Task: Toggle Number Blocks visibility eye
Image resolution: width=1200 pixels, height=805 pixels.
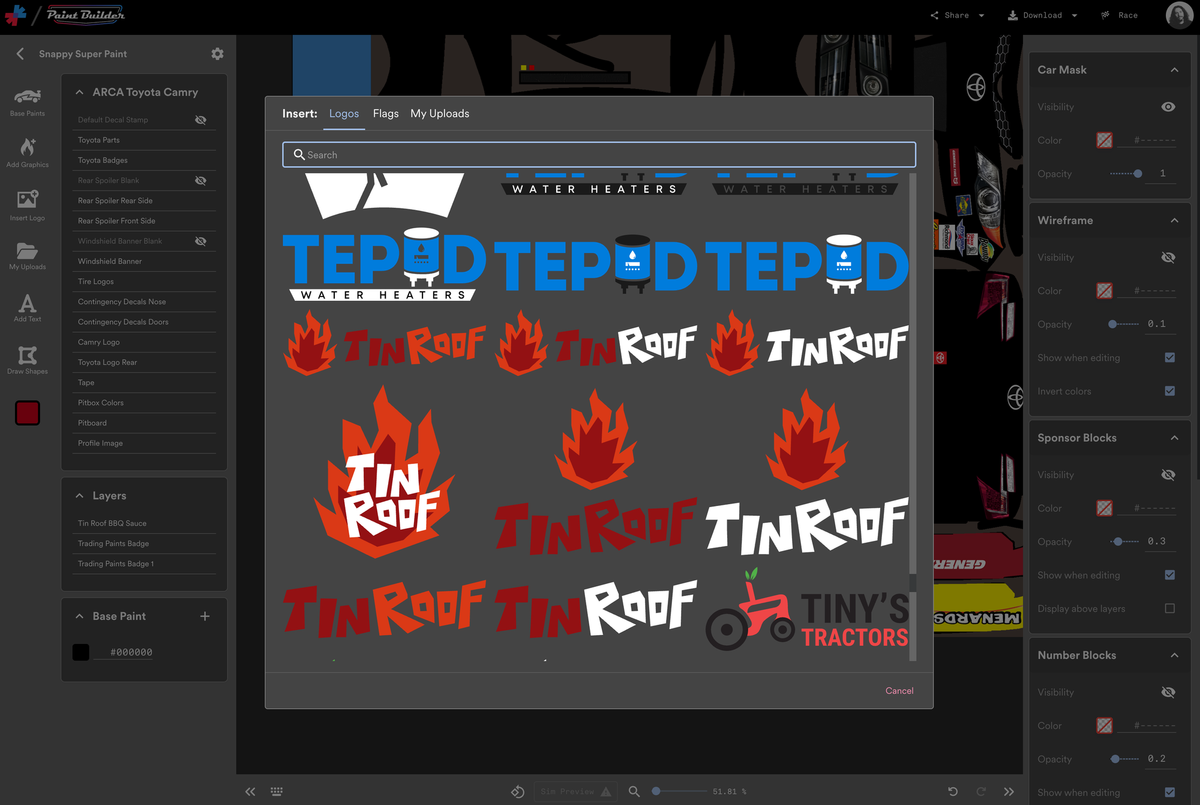Action: 1168,692
